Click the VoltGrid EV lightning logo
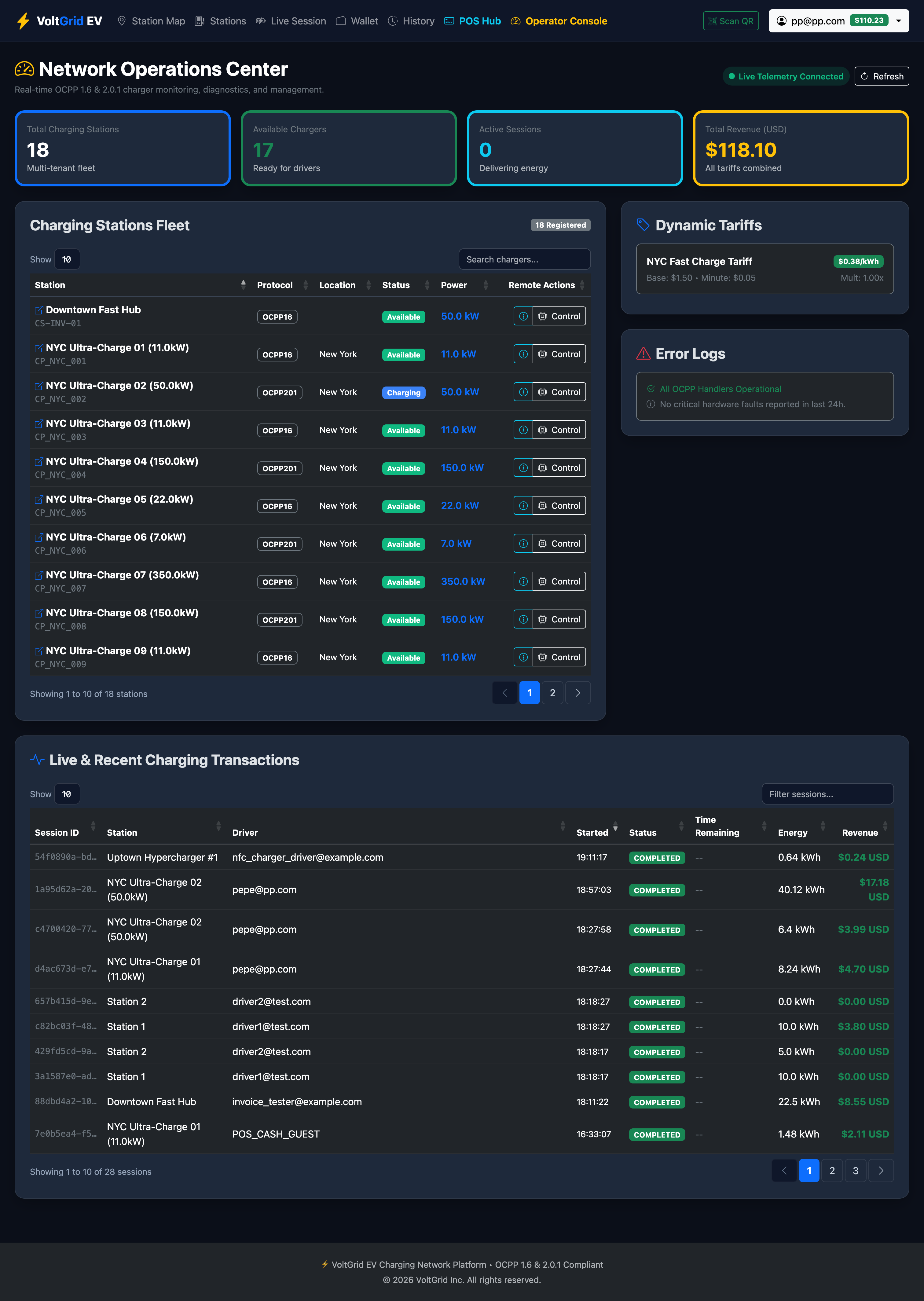 coord(23,21)
